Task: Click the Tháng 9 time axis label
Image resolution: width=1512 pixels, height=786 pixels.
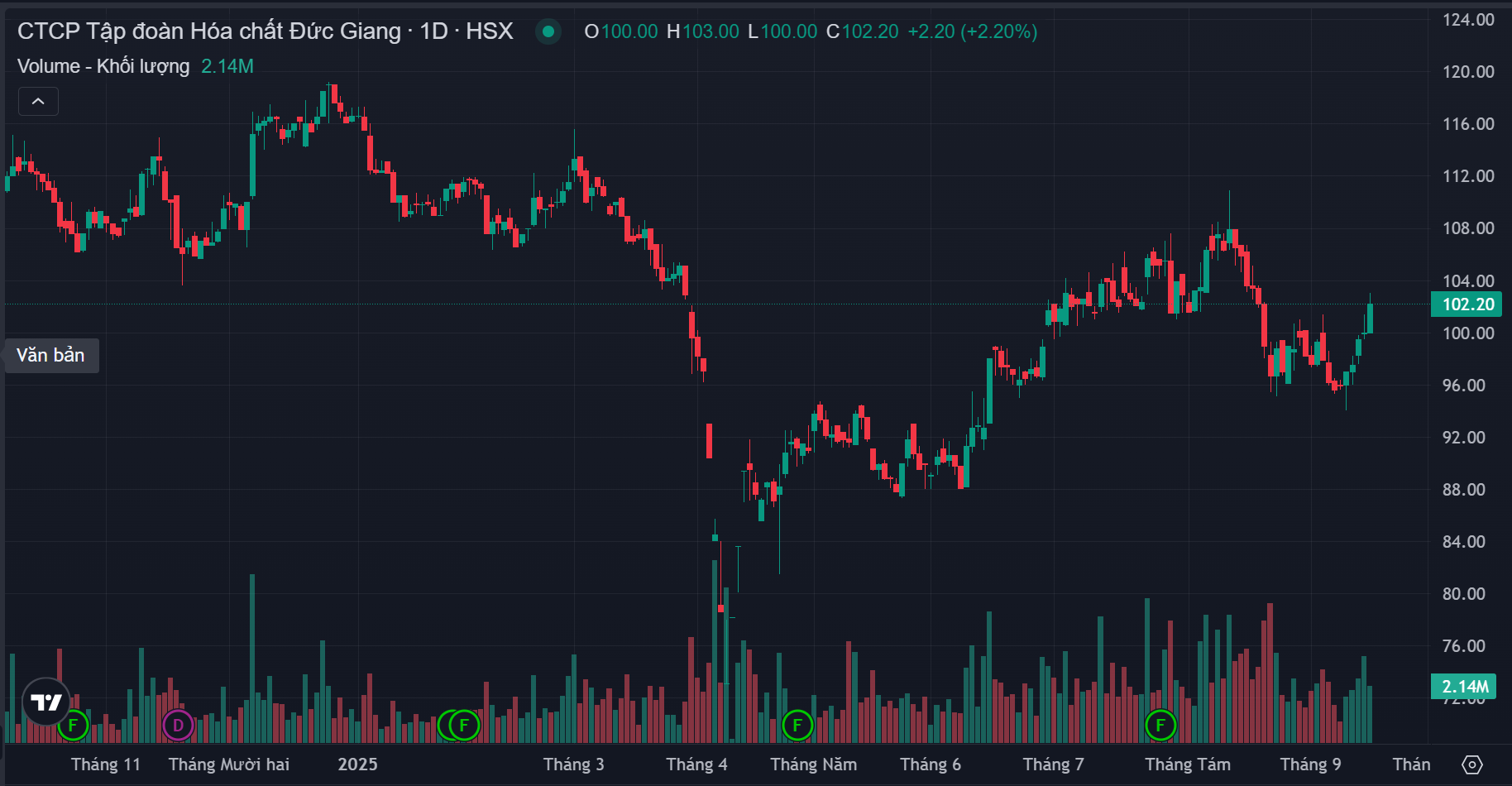Action: pyautogui.click(x=1311, y=764)
